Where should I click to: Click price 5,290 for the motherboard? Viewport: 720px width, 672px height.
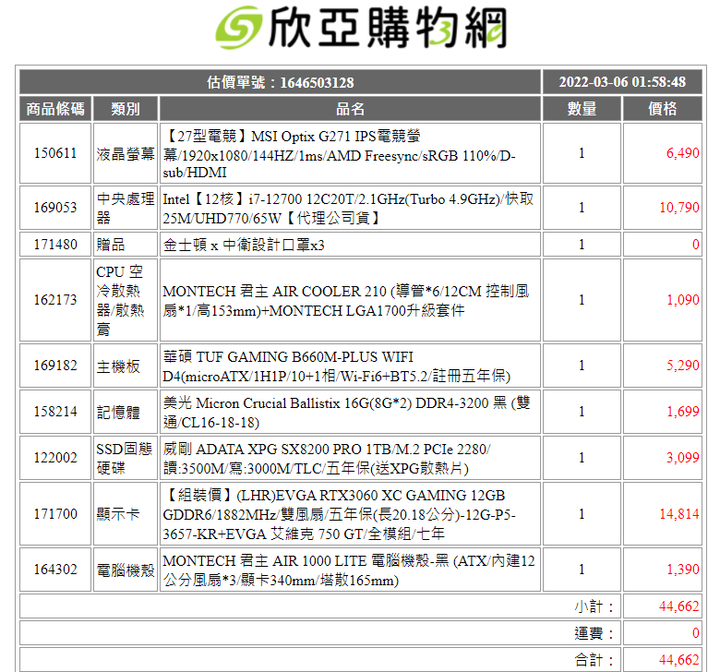[x=682, y=366]
